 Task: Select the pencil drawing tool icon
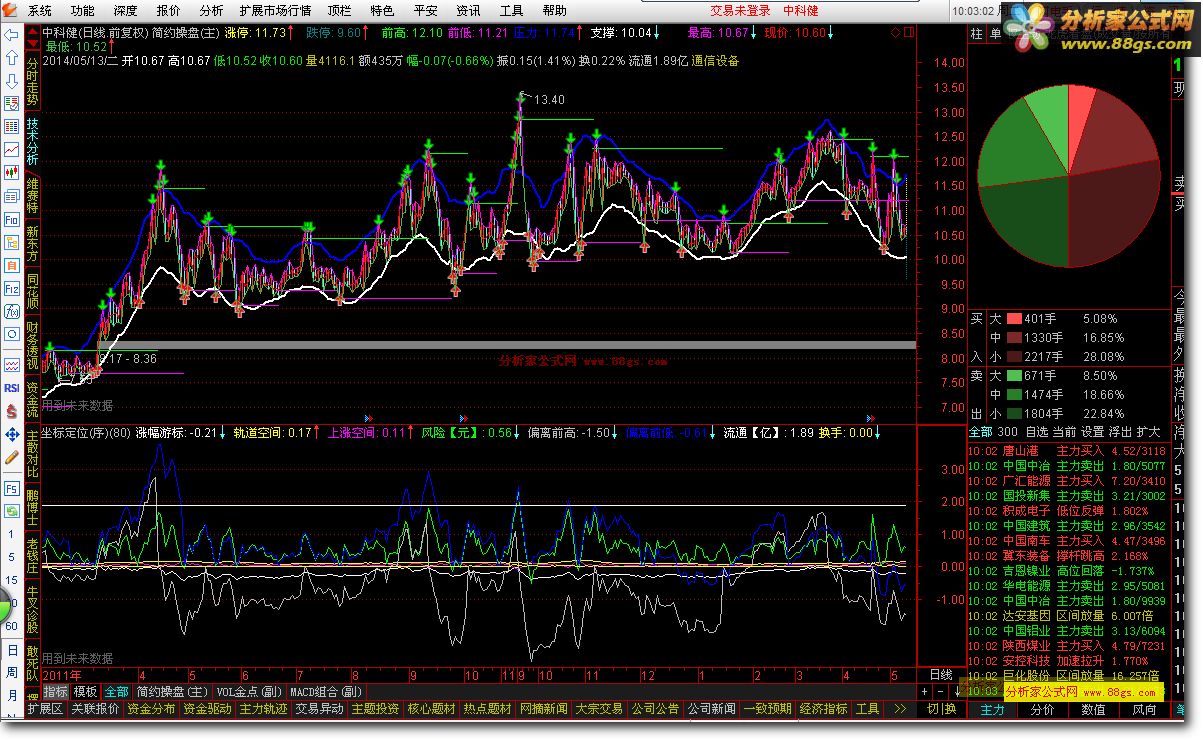(12, 457)
